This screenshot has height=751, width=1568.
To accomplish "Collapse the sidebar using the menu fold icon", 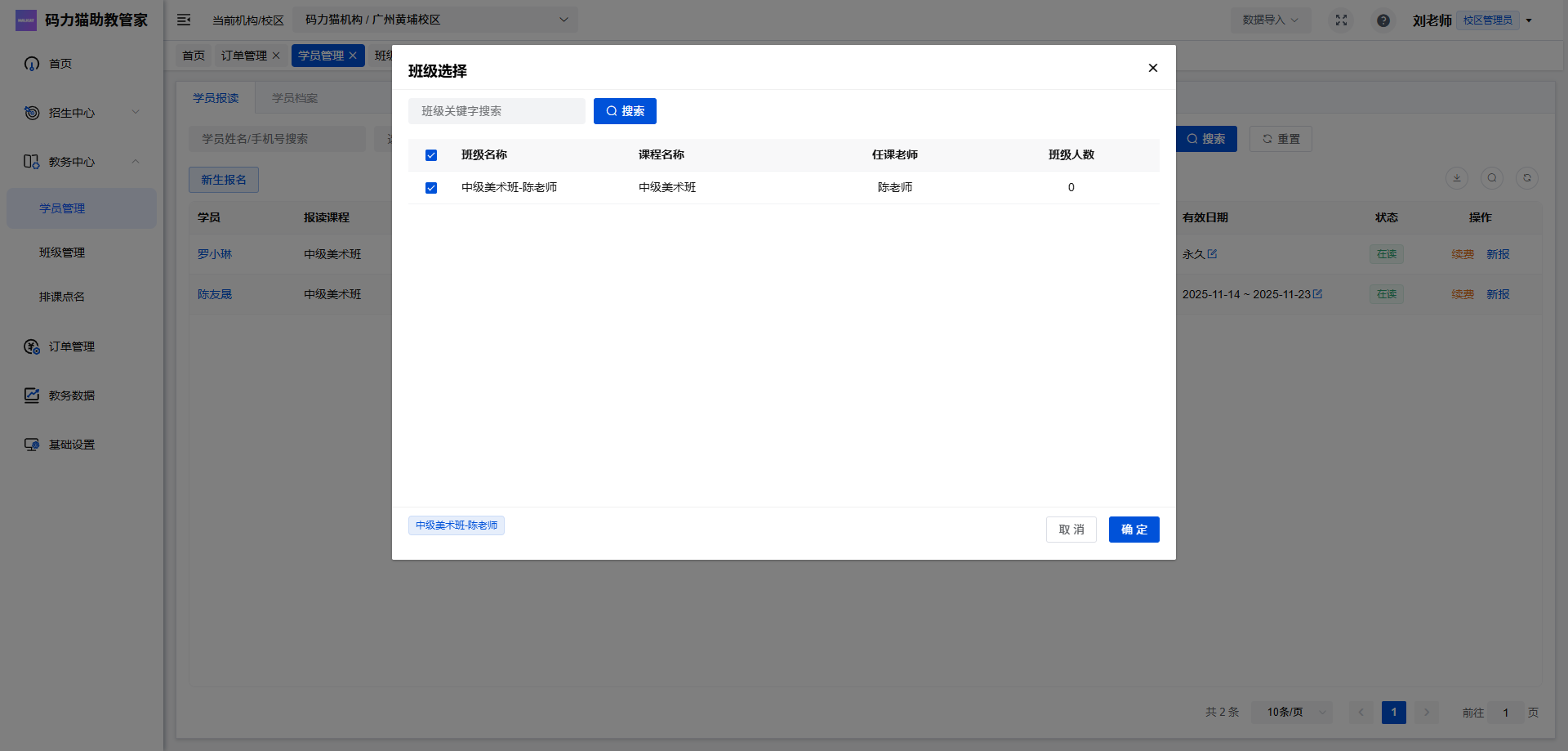I will (184, 20).
